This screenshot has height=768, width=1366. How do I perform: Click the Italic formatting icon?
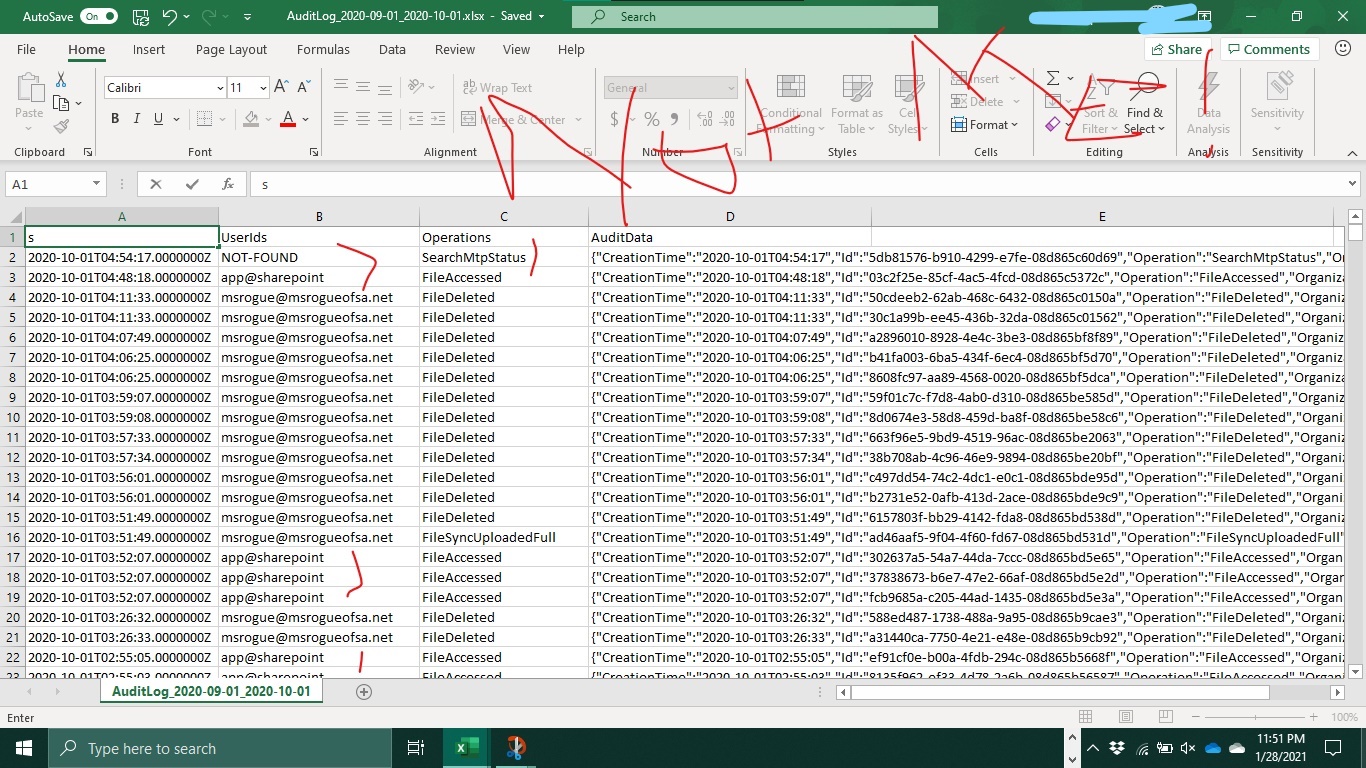pos(137,119)
